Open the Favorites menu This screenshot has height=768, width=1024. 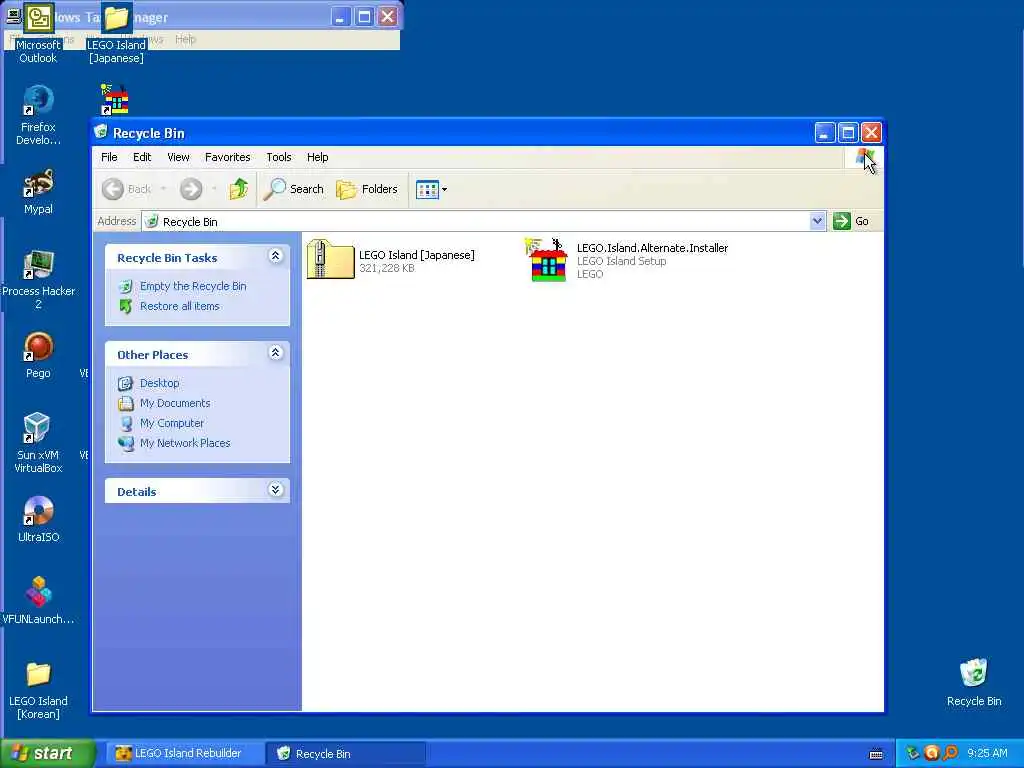click(x=227, y=157)
